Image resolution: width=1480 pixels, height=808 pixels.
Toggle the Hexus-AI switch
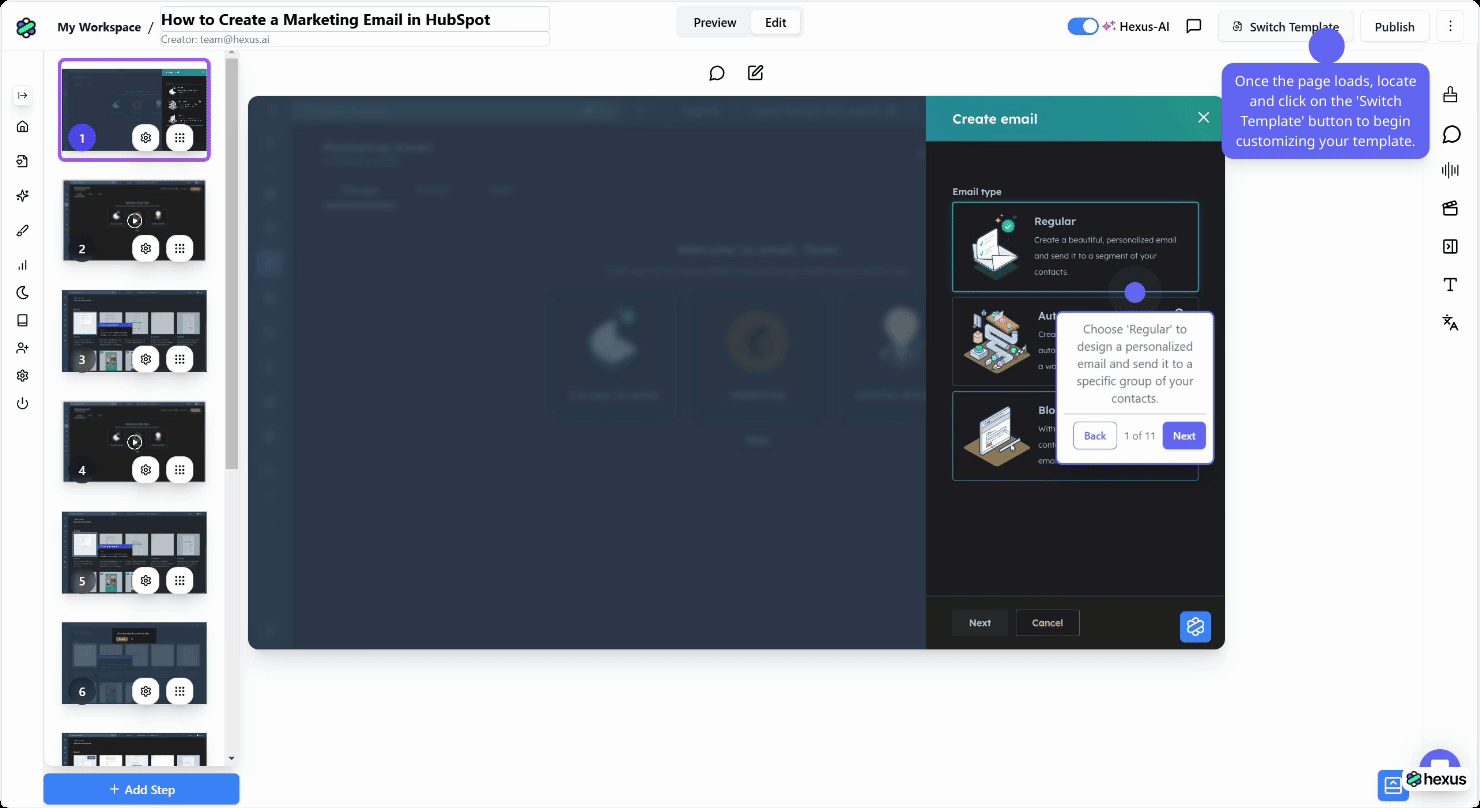click(x=1082, y=27)
